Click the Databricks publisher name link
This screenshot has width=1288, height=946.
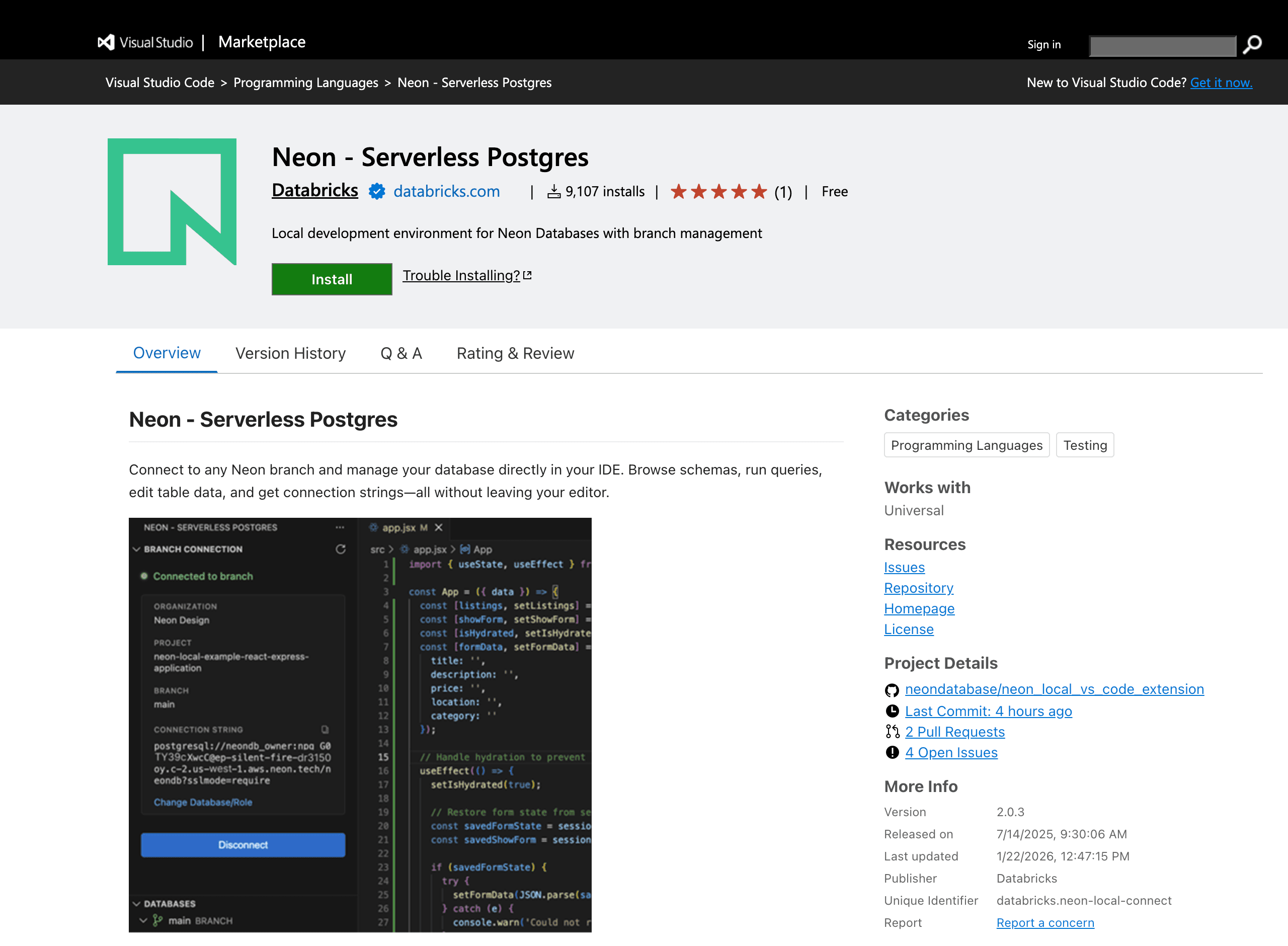pyautogui.click(x=315, y=191)
